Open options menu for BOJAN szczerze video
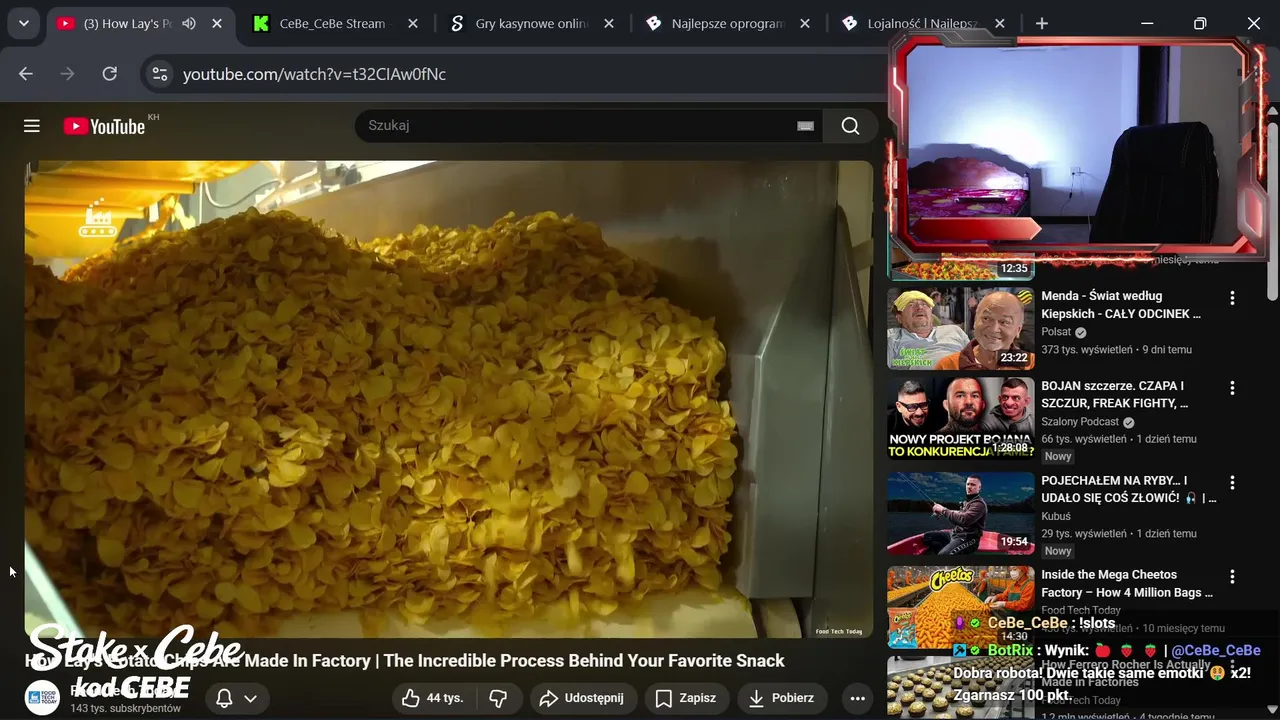Viewport: 1280px width, 720px height. pyautogui.click(x=1232, y=388)
